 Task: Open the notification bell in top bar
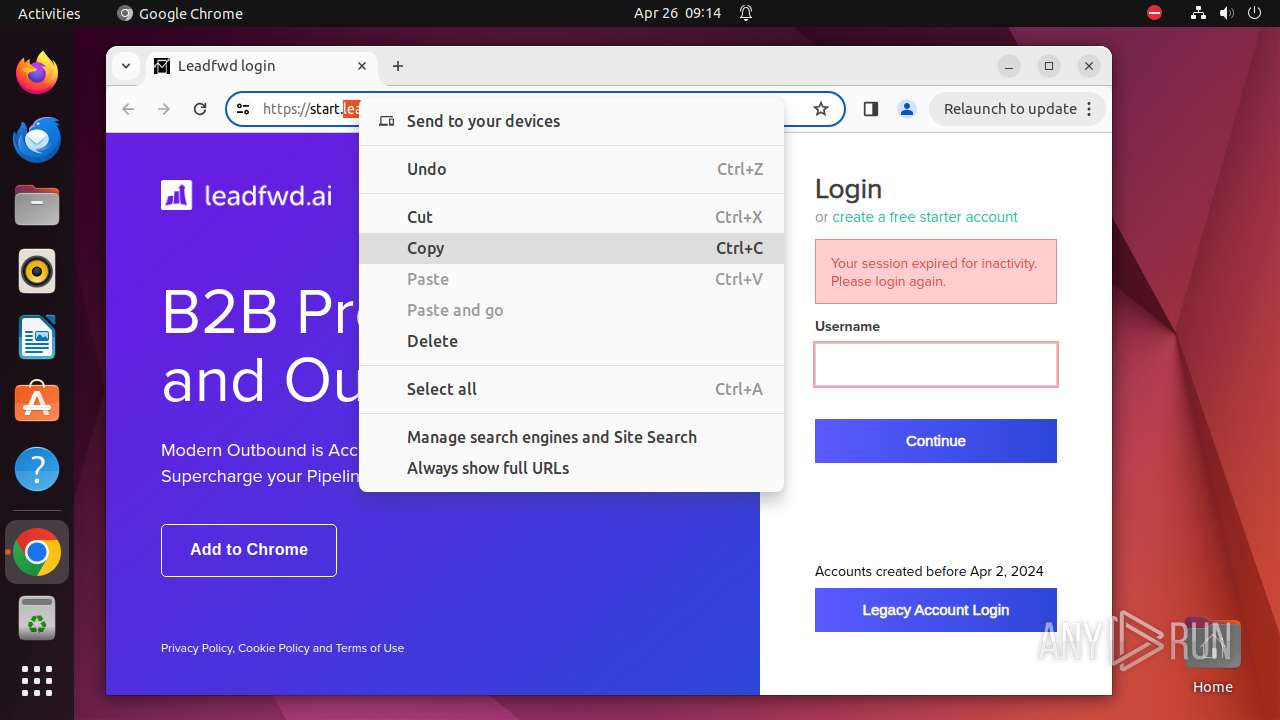click(x=746, y=13)
